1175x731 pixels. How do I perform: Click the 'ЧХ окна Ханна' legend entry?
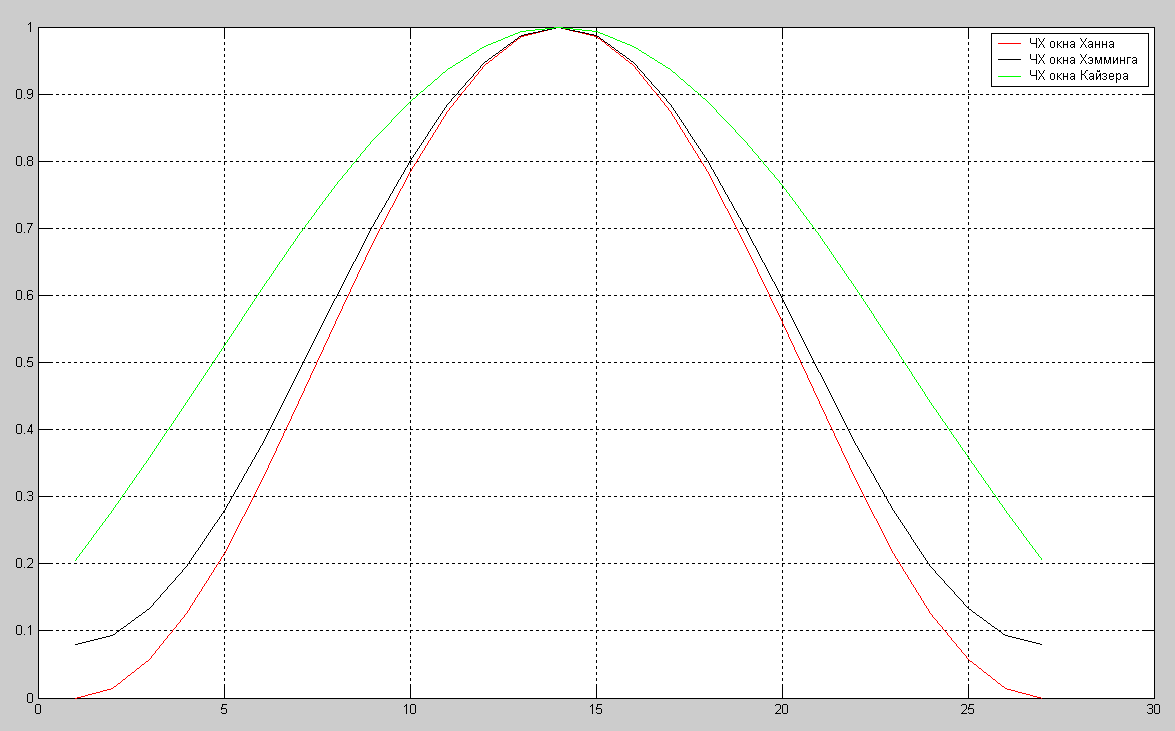pos(1071,43)
